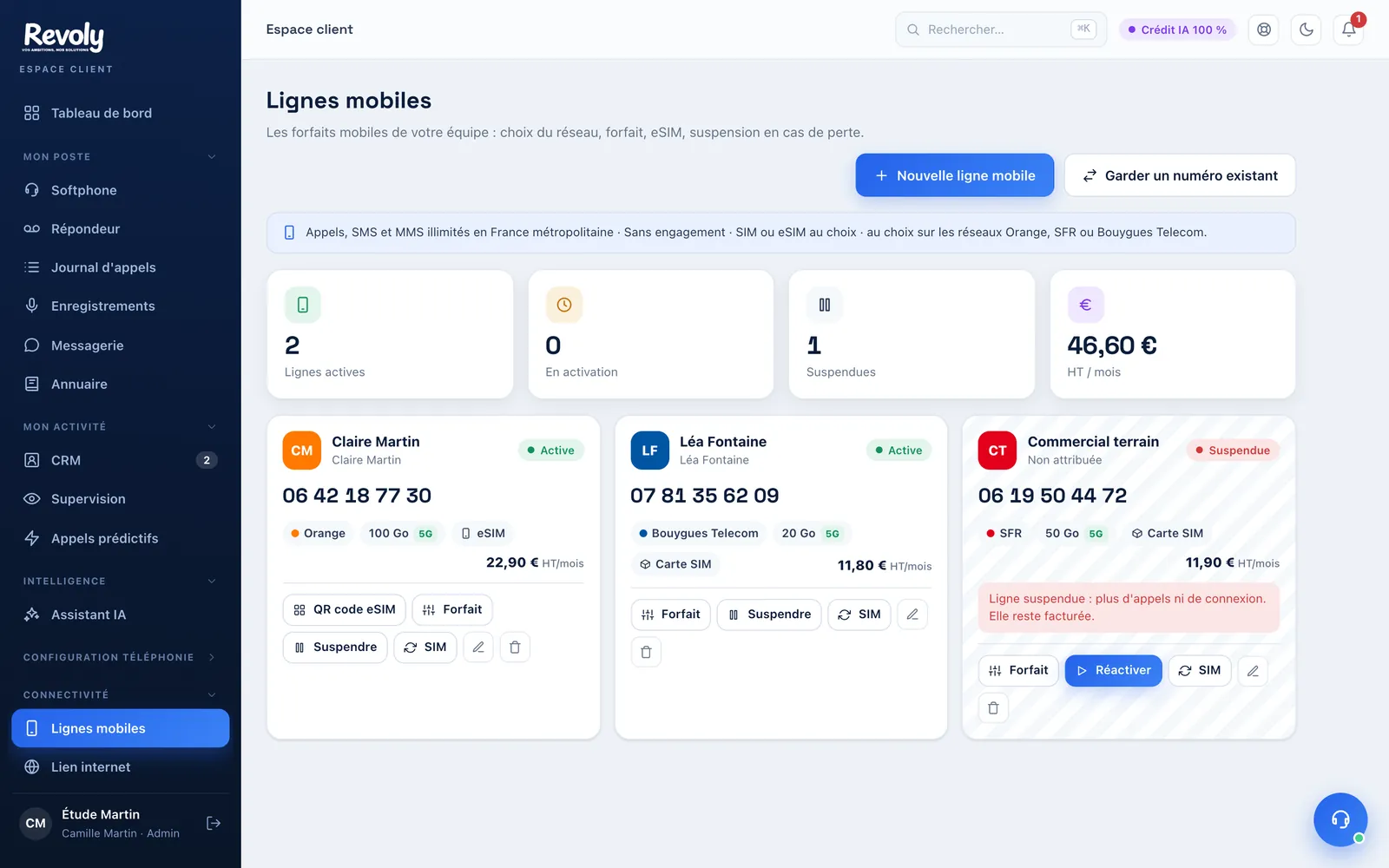Image resolution: width=1389 pixels, height=868 pixels.
Task: Collapse the Mon poste section
Action: pos(121,157)
